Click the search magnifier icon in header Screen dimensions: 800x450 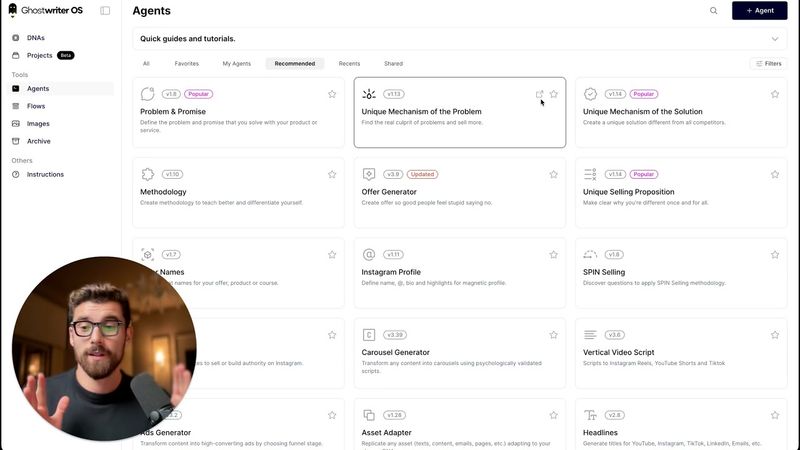coord(714,10)
